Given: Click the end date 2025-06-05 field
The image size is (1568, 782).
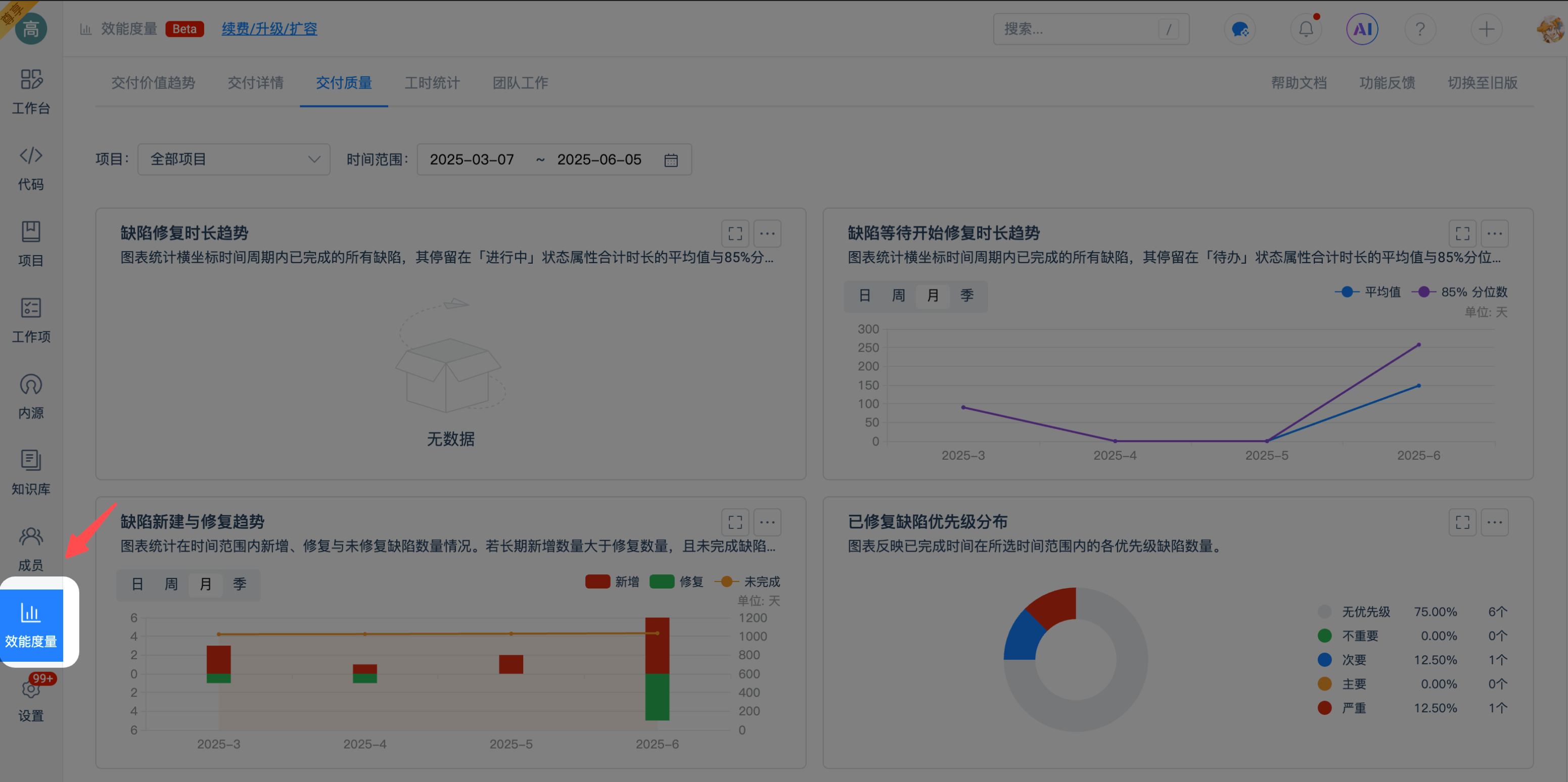Looking at the screenshot, I should click(599, 159).
